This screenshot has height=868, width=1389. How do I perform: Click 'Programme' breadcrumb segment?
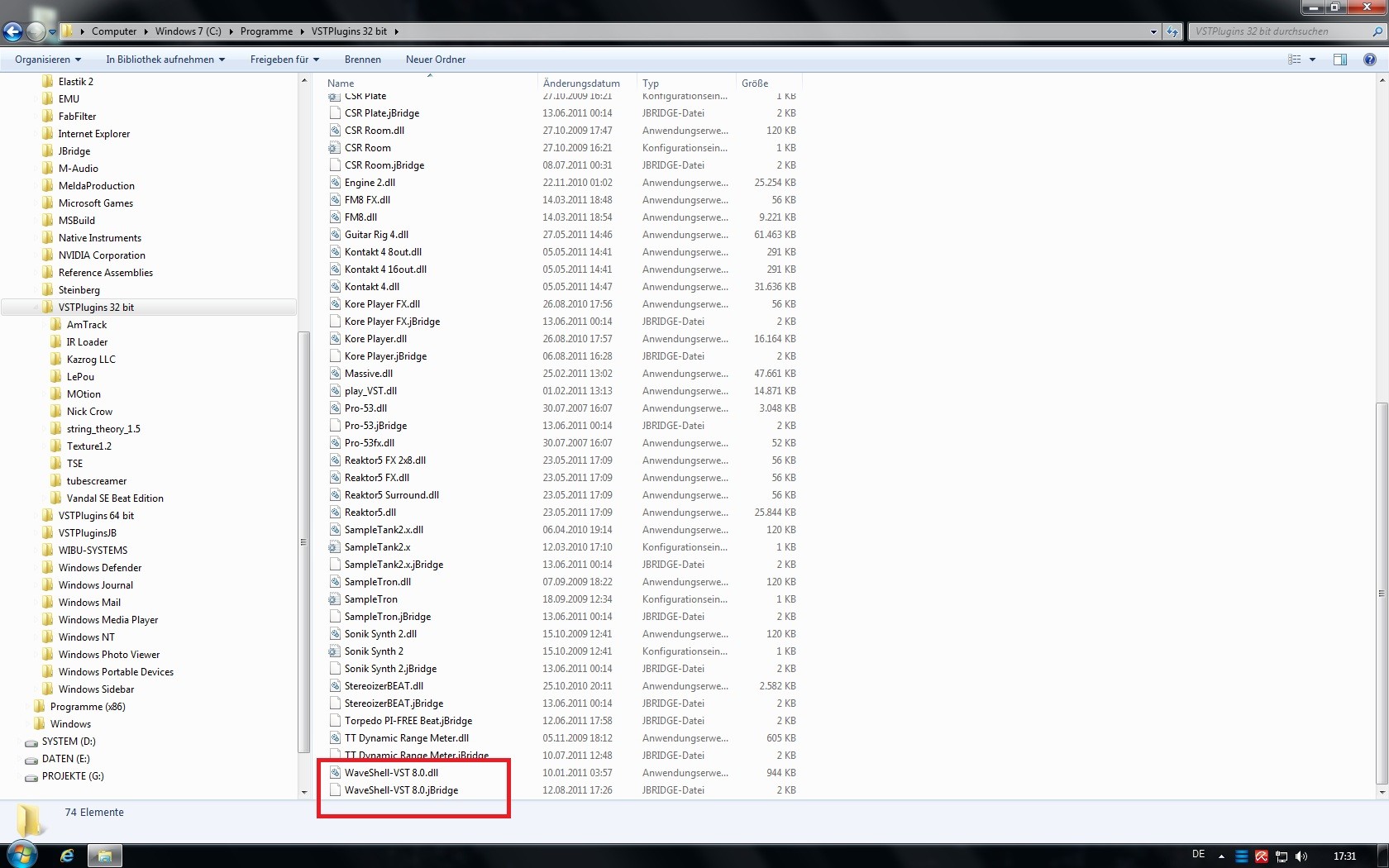[266, 31]
